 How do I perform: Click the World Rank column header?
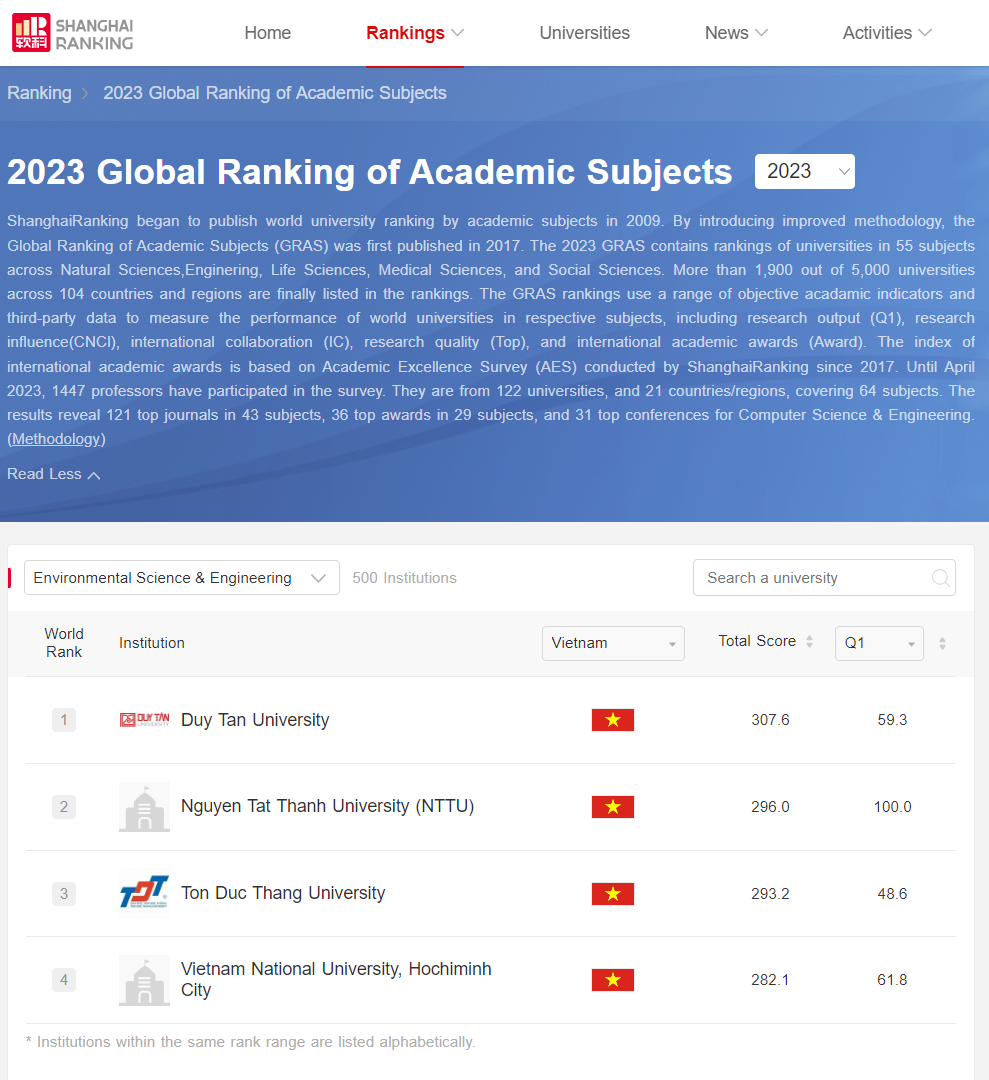coord(64,643)
